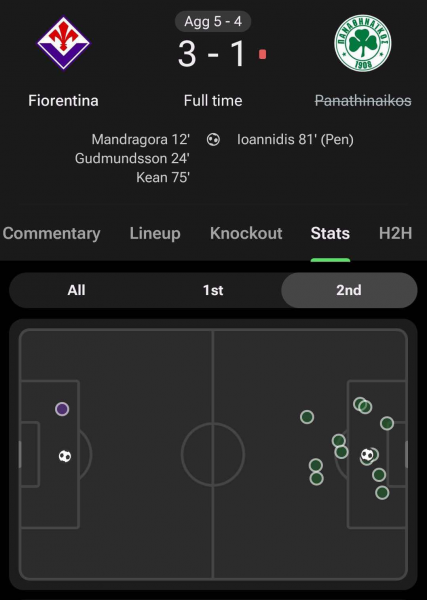The image size is (427, 600).
Task: Filter shot map to 2nd half
Action: 349,290
